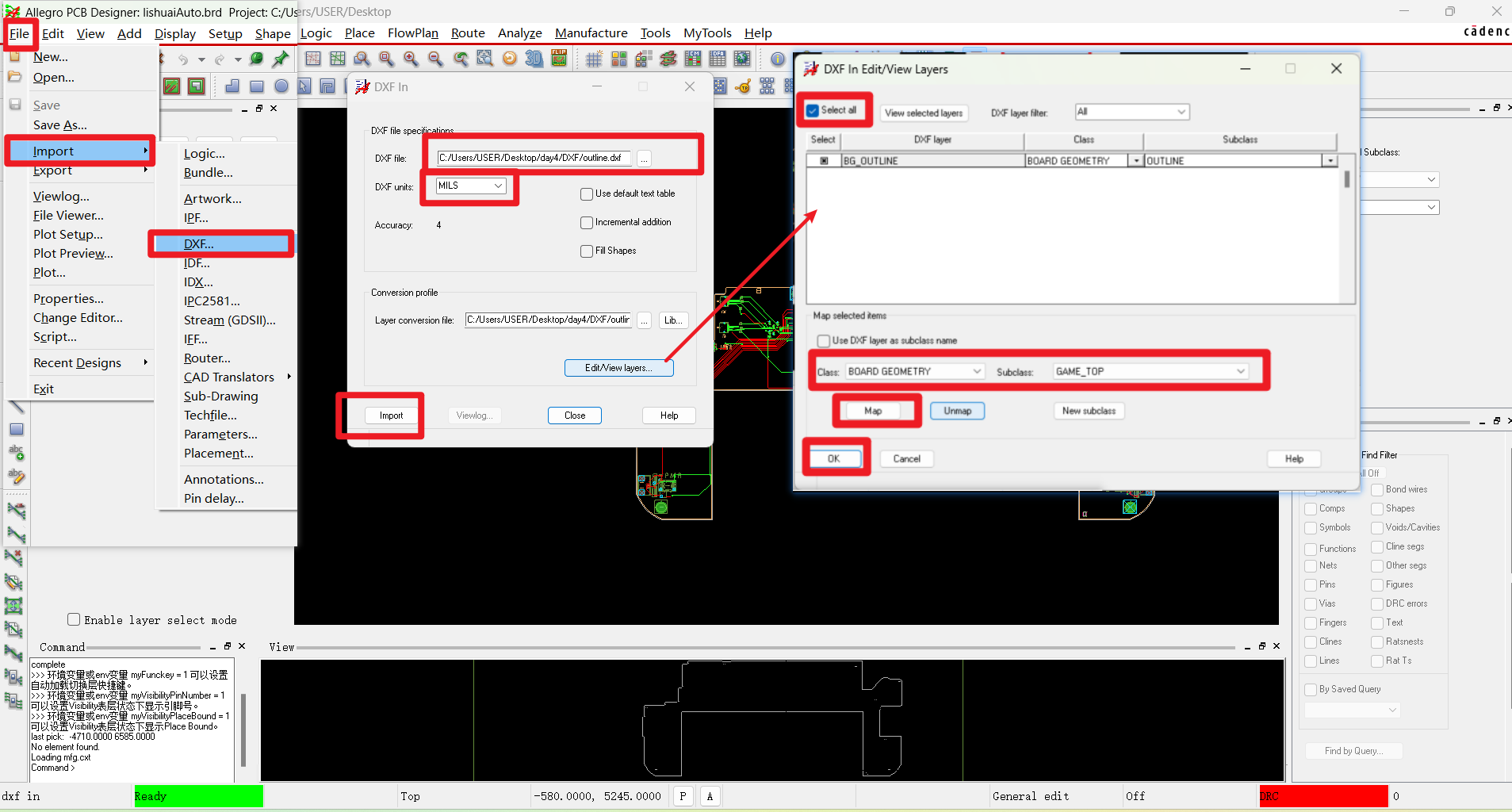The image size is (1512, 812).
Task: Click the blue info icon
Action: 778,59
